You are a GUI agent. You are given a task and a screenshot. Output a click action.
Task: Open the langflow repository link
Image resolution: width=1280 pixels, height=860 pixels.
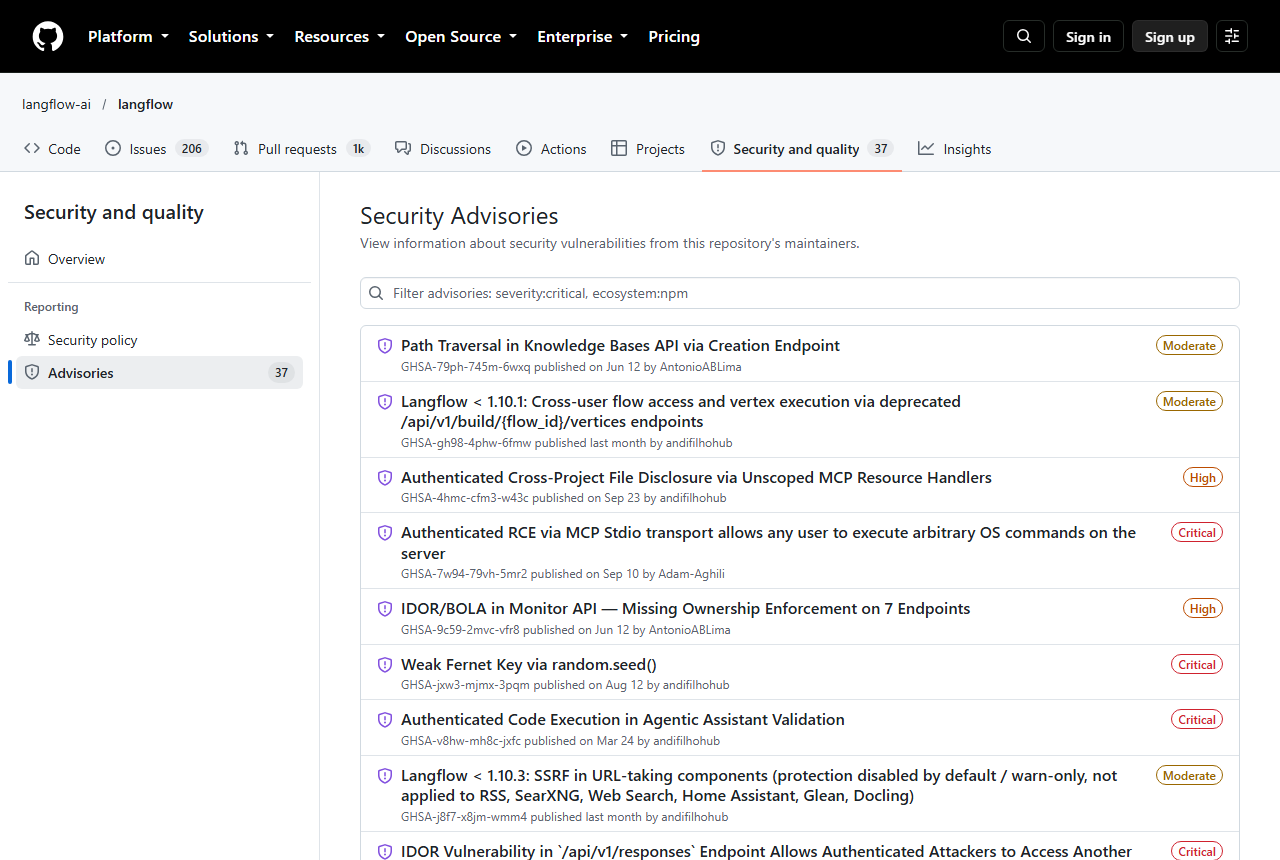[145, 104]
